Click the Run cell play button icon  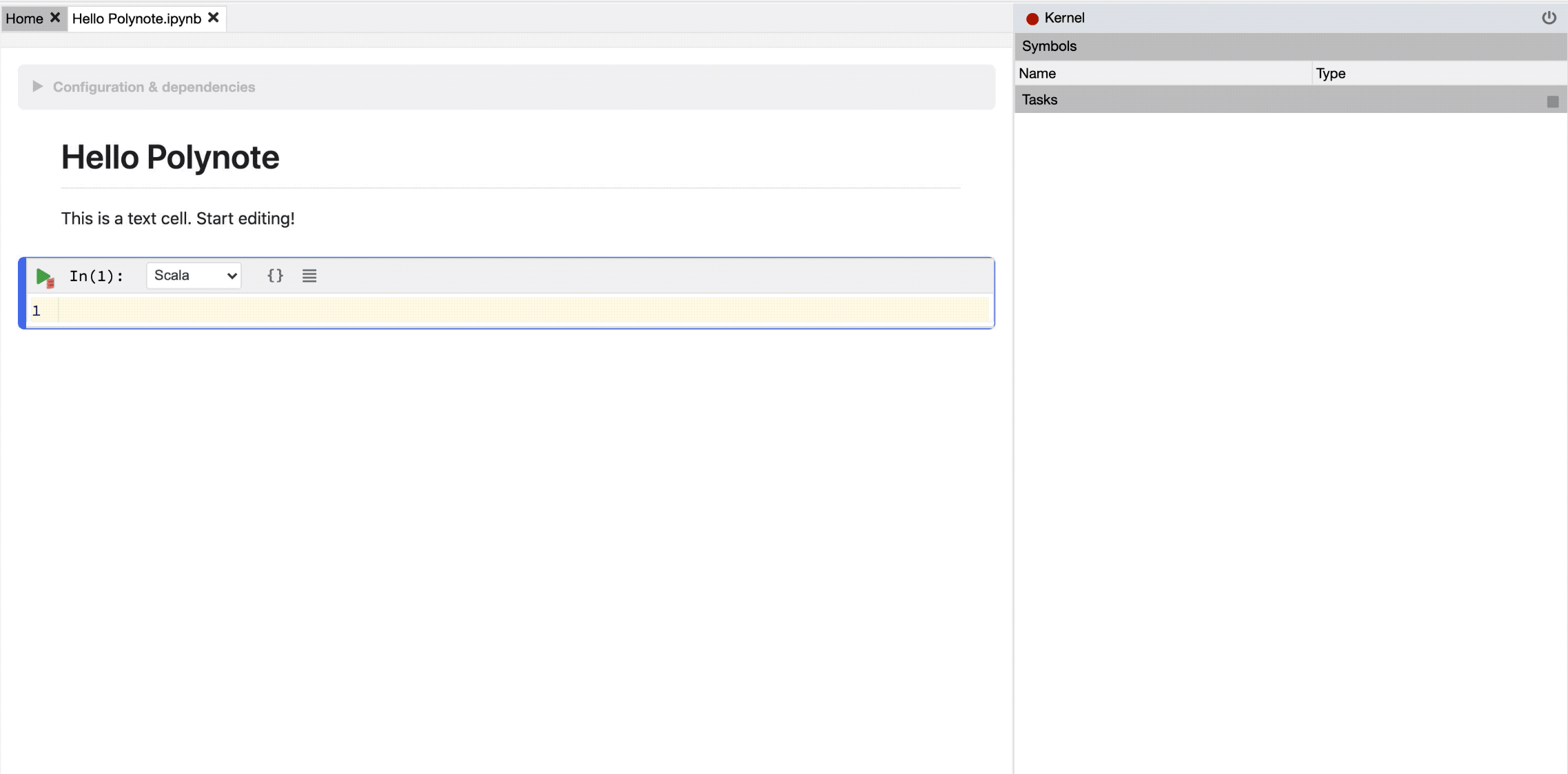click(43, 276)
